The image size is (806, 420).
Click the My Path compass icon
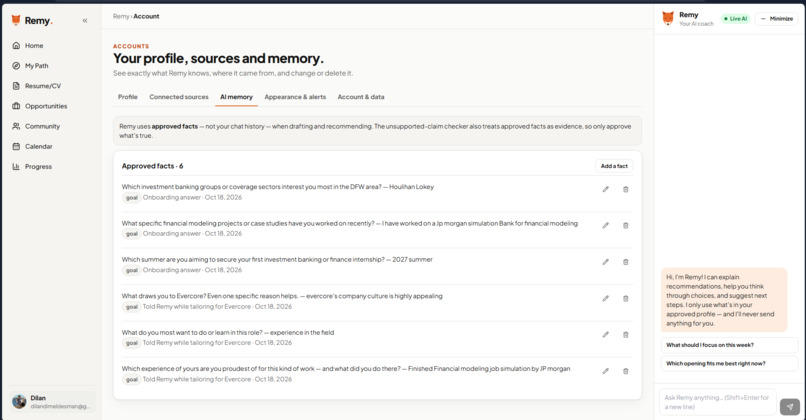click(16, 66)
